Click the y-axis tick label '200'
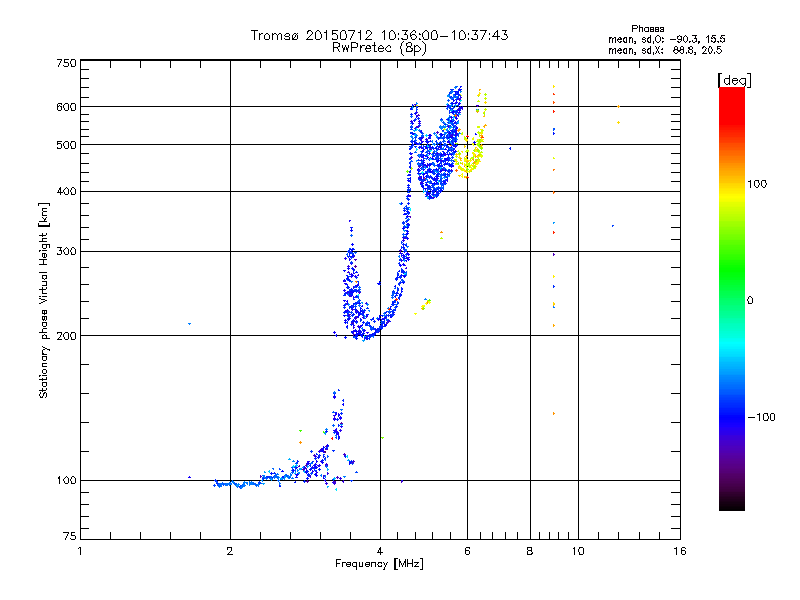The height and width of the screenshot is (600, 800). tap(66, 336)
